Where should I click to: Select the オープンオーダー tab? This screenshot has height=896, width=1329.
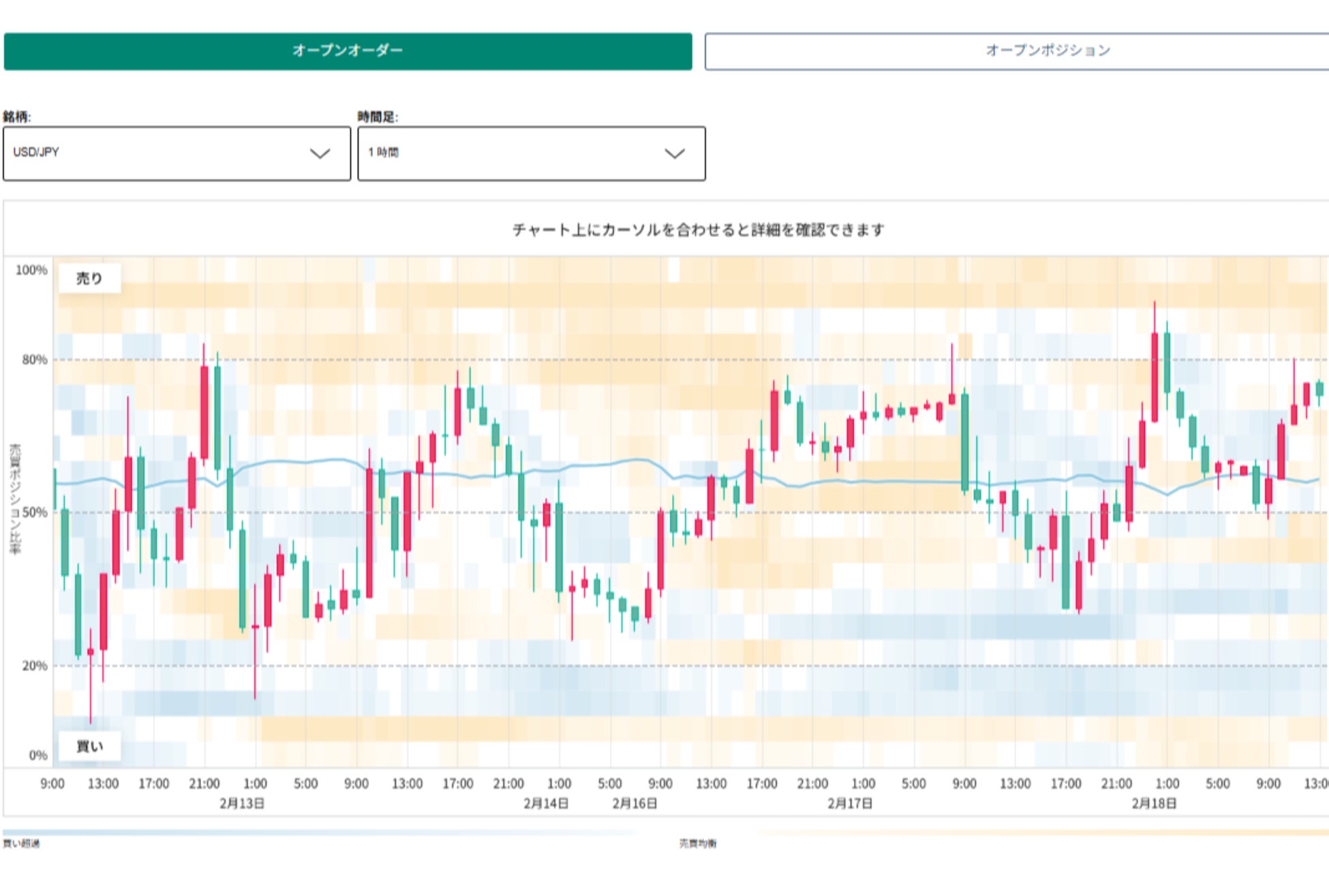348,48
